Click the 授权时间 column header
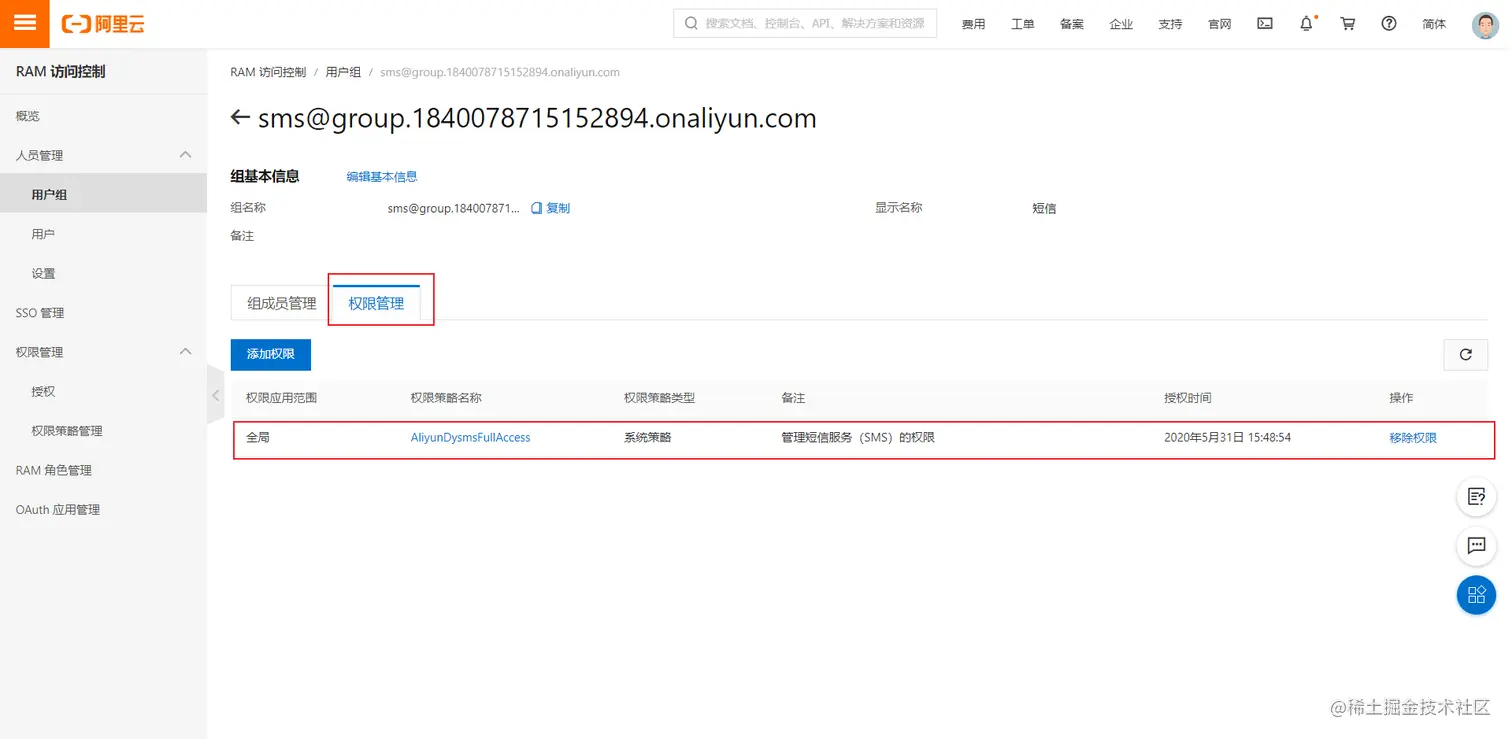The height and width of the screenshot is (739, 1512). 1188,398
